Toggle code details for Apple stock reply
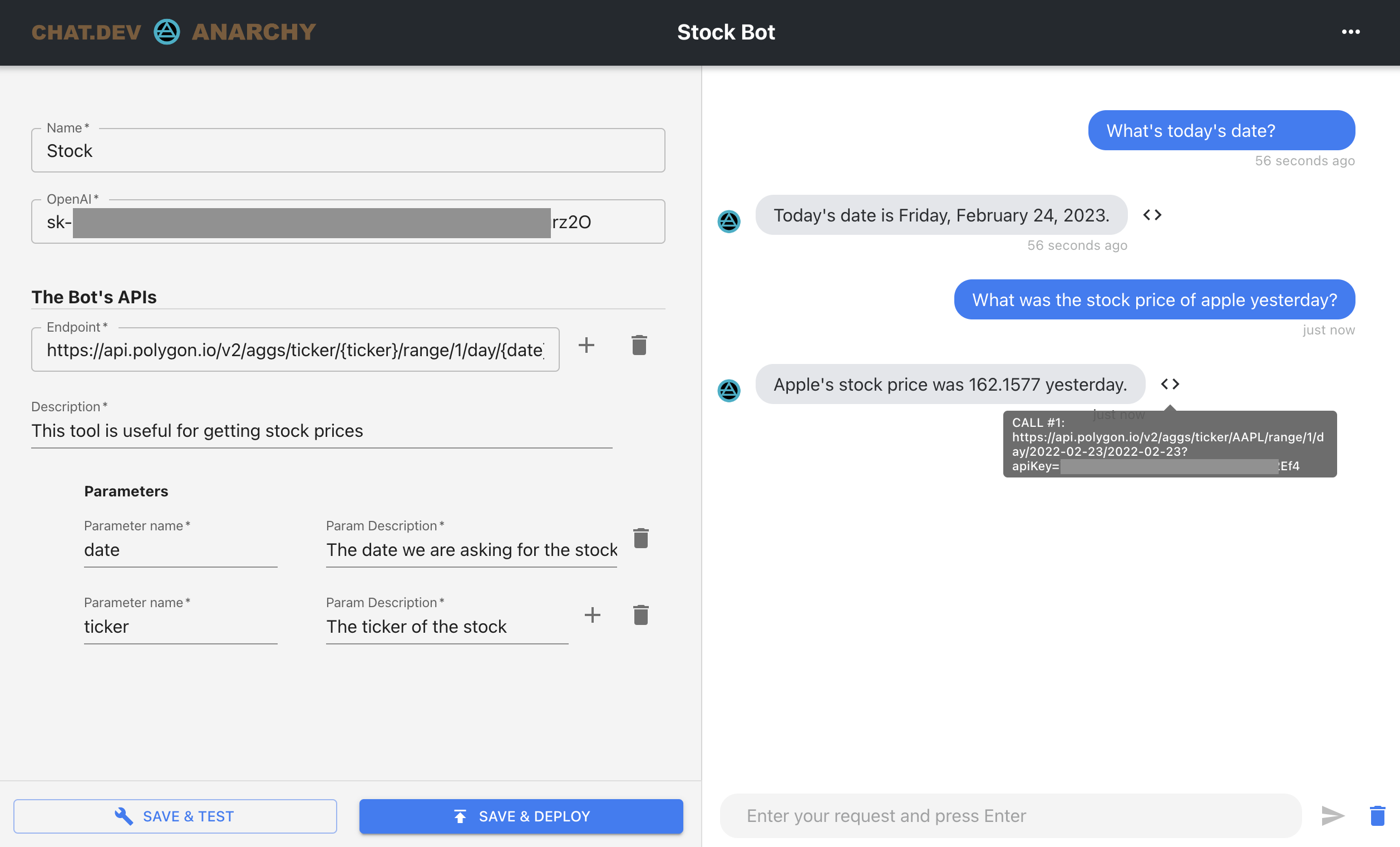 click(1169, 385)
